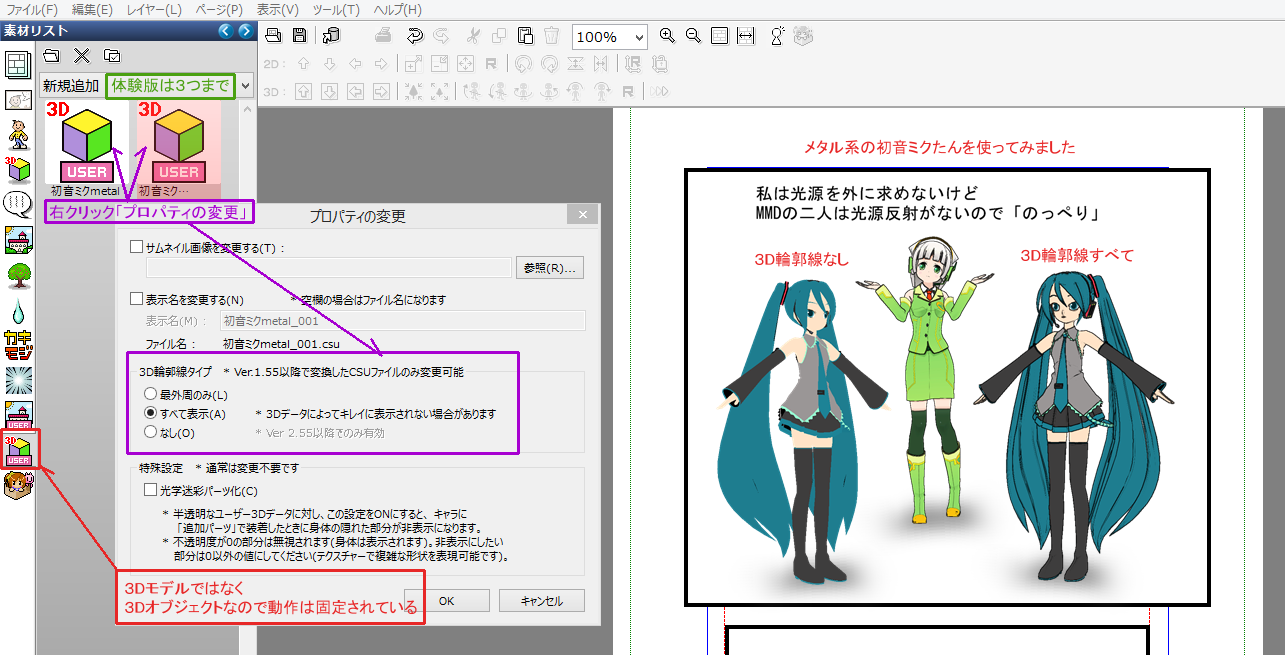1285x655 pixels.
Task: Select the tree item category icon
Action: (x=18, y=275)
